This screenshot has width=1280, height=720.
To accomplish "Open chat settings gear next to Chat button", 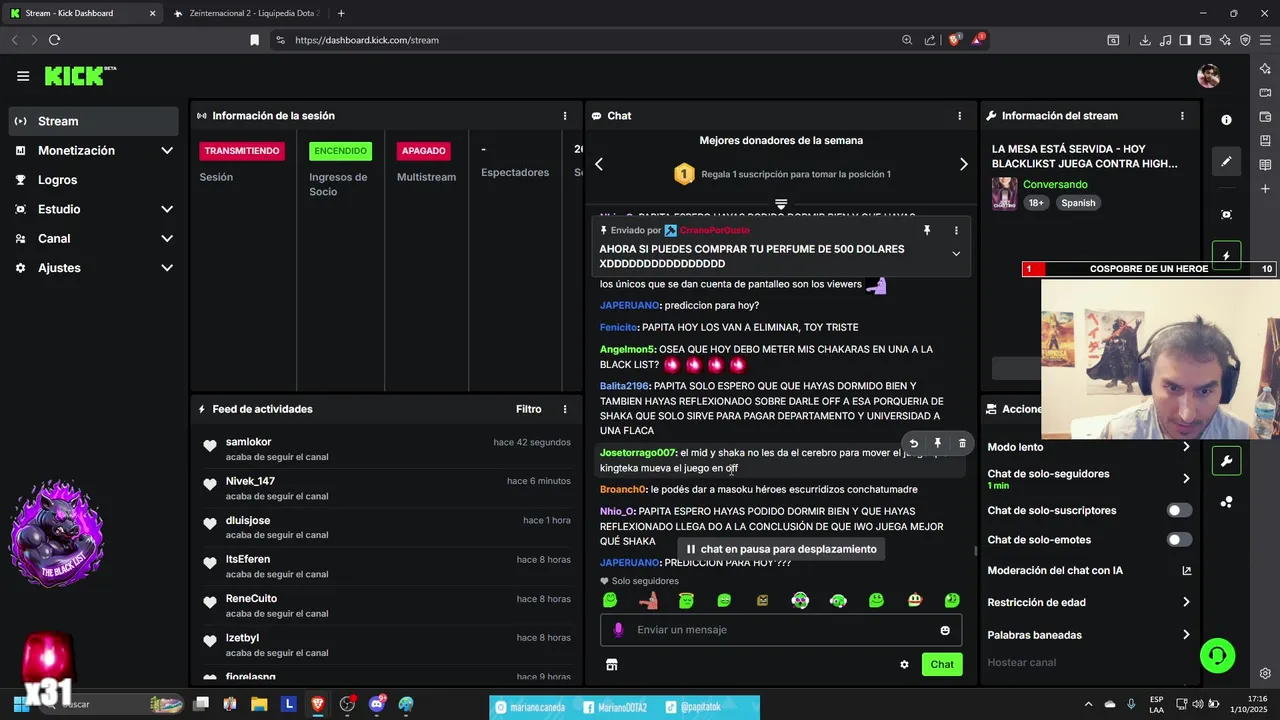I will 904,664.
